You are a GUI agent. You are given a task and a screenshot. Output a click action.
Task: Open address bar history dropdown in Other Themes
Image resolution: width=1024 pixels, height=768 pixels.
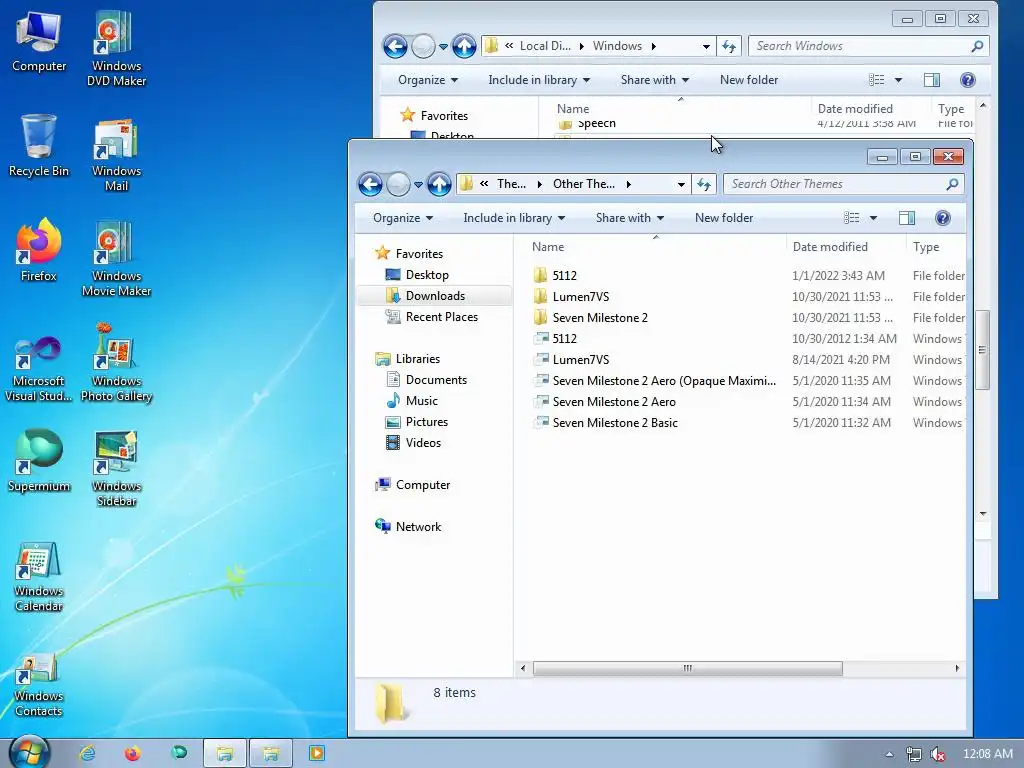click(x=681, y=185)
